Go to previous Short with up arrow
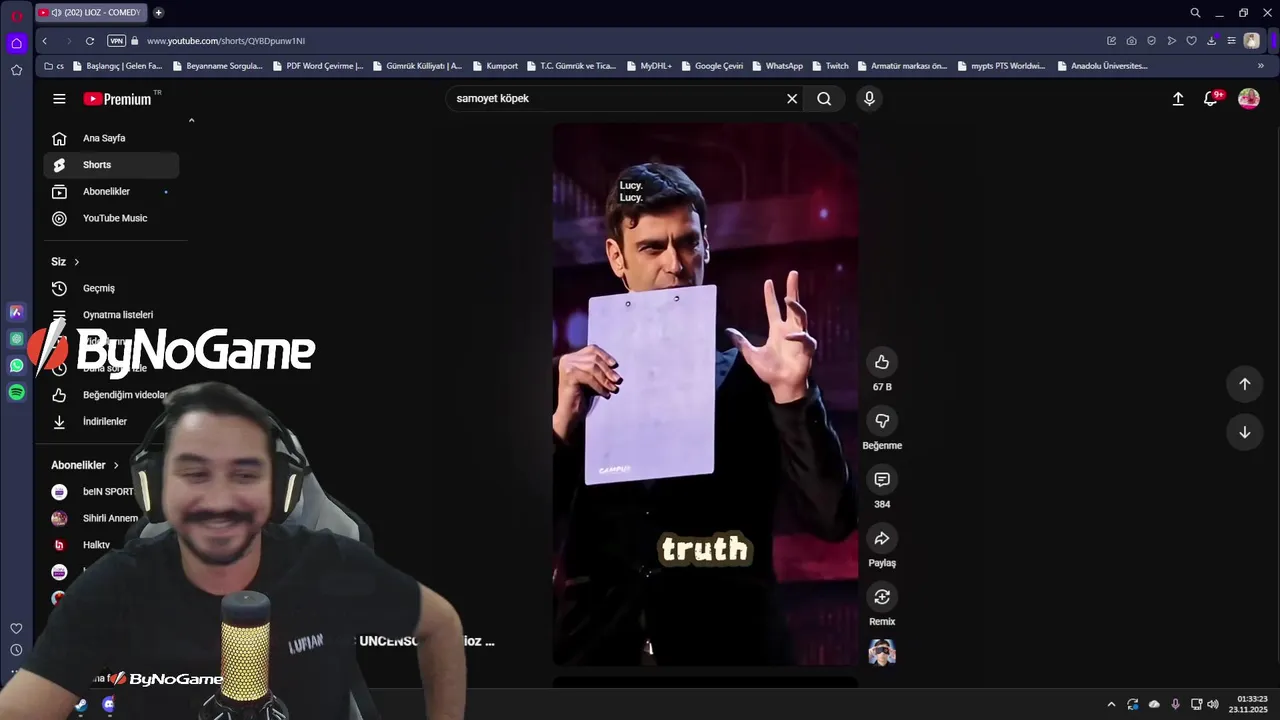Image resolution: width=1280 pixels, height=720 pixels. click(x=1245, y=384)
